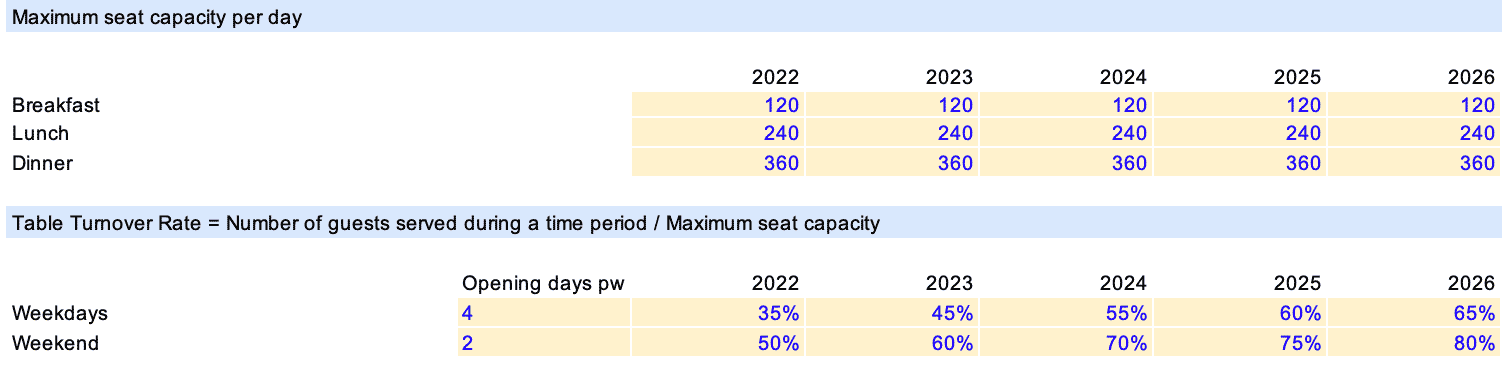Viewport: 1510px width, 370px height.
Task: Select the Weekend row label
Action: coord(55,343)
